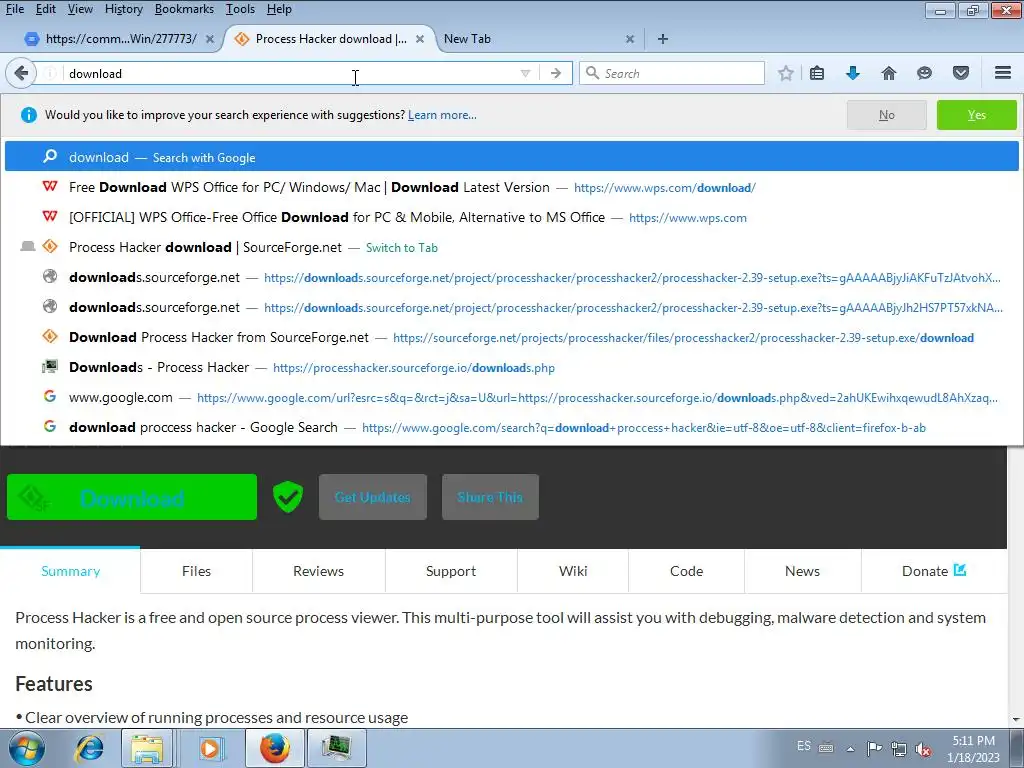Open a new tab with plus button
This screenshot has height=768, width=1024.
point(663,39)
